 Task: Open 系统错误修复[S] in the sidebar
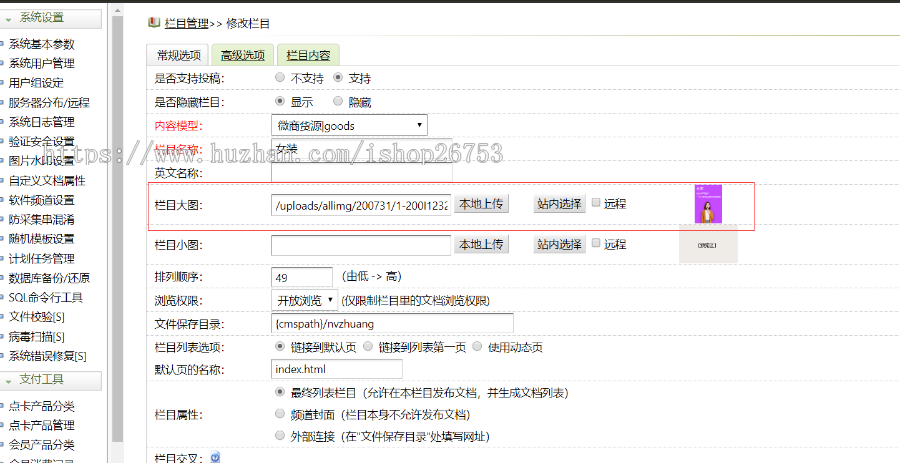point(47,356)
